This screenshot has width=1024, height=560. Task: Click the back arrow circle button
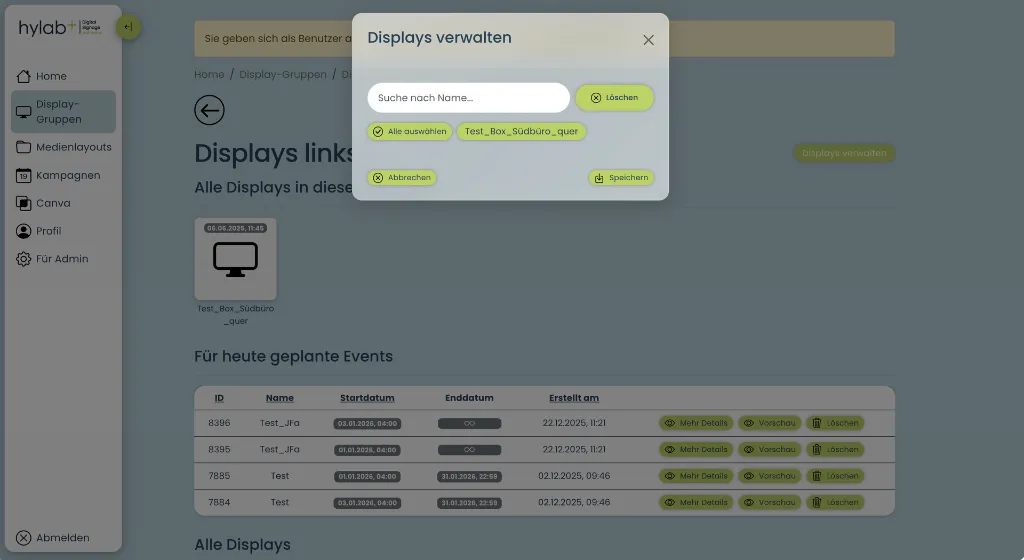pyautogui.click(x=209, y=110)
